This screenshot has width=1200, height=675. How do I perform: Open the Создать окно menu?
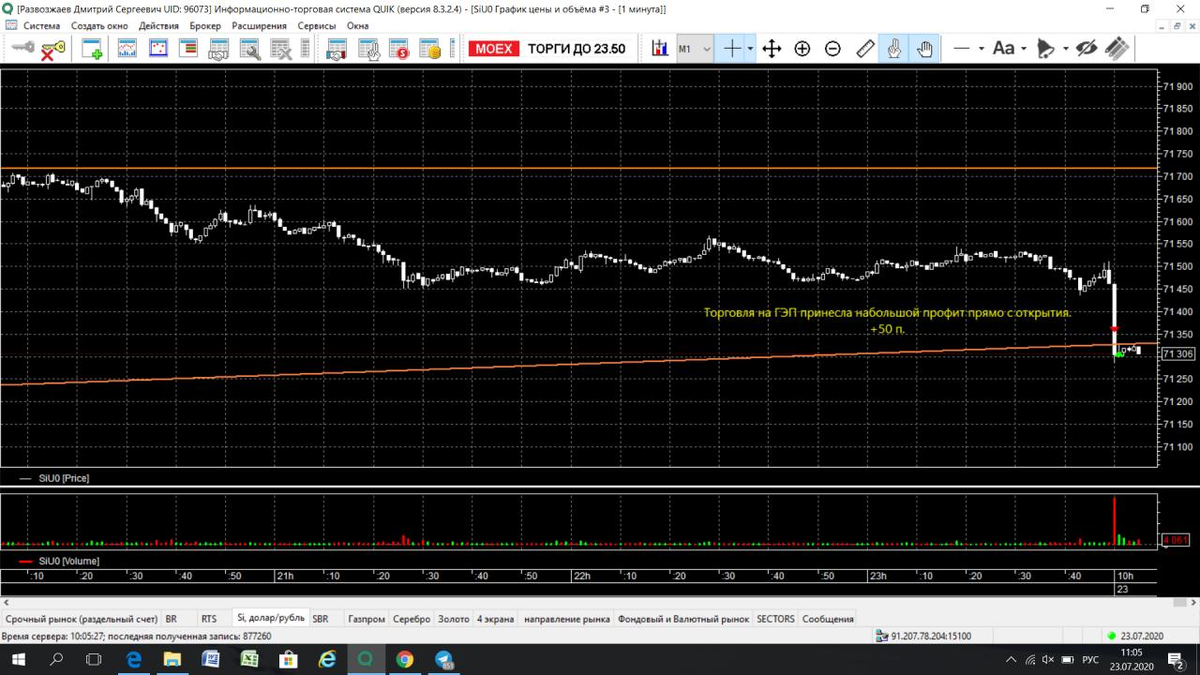point(100,26)
